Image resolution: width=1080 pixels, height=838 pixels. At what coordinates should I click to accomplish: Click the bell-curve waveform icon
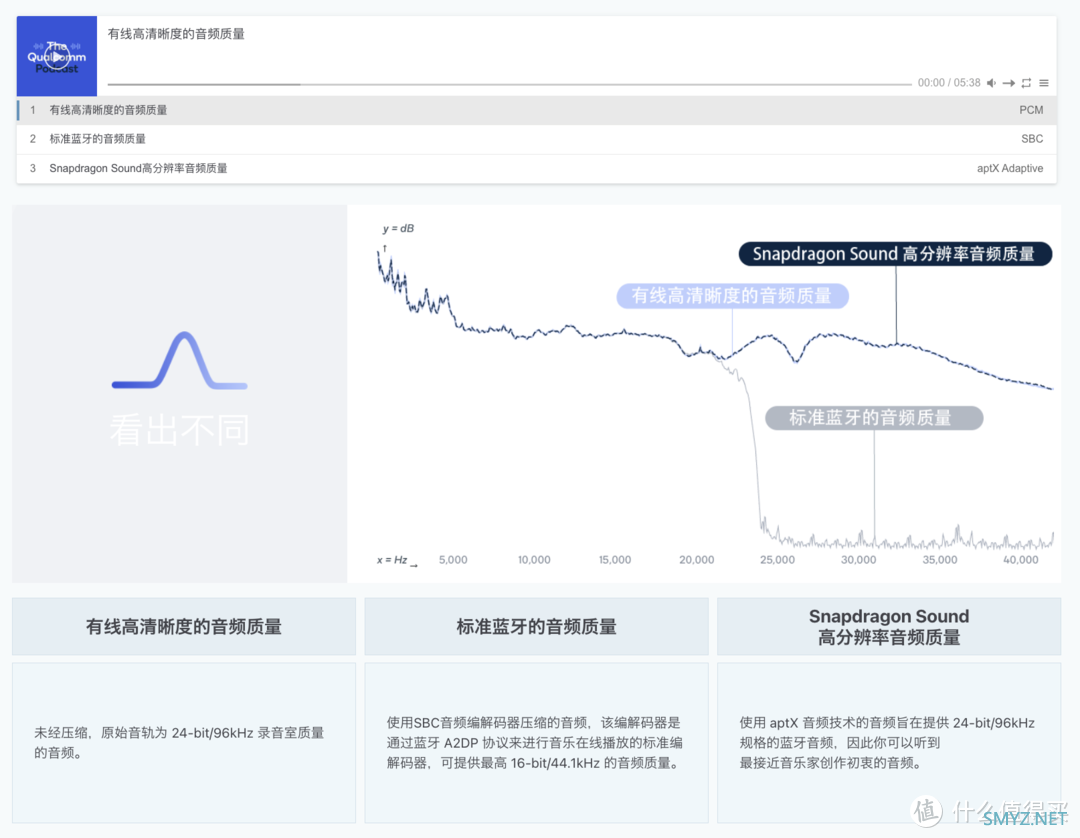click(180, 361)
